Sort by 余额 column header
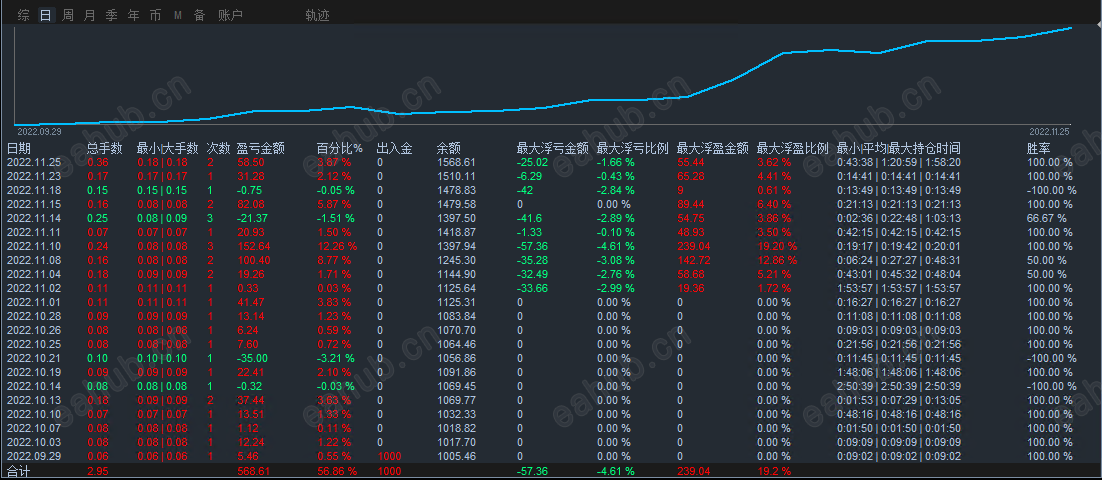 pyautogui.click(x=448, y=148)
